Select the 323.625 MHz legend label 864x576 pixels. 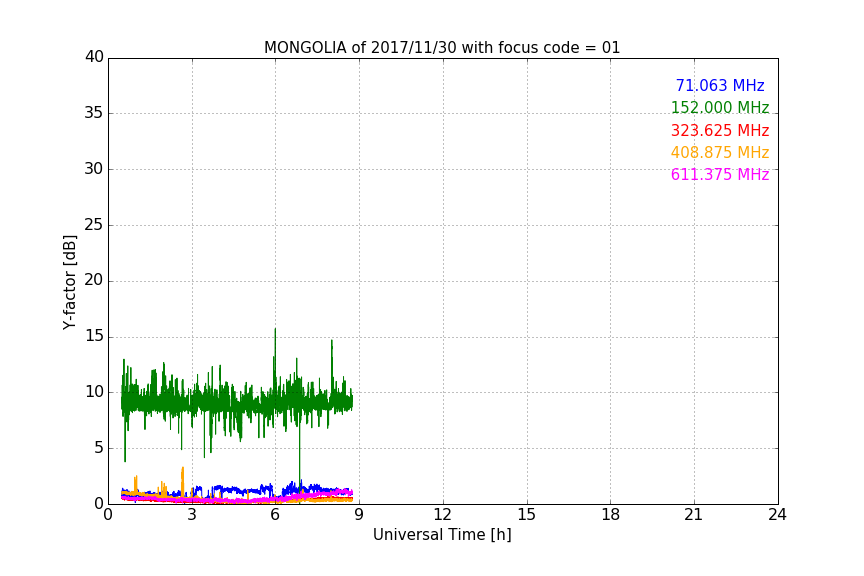(x=720, y=131)
